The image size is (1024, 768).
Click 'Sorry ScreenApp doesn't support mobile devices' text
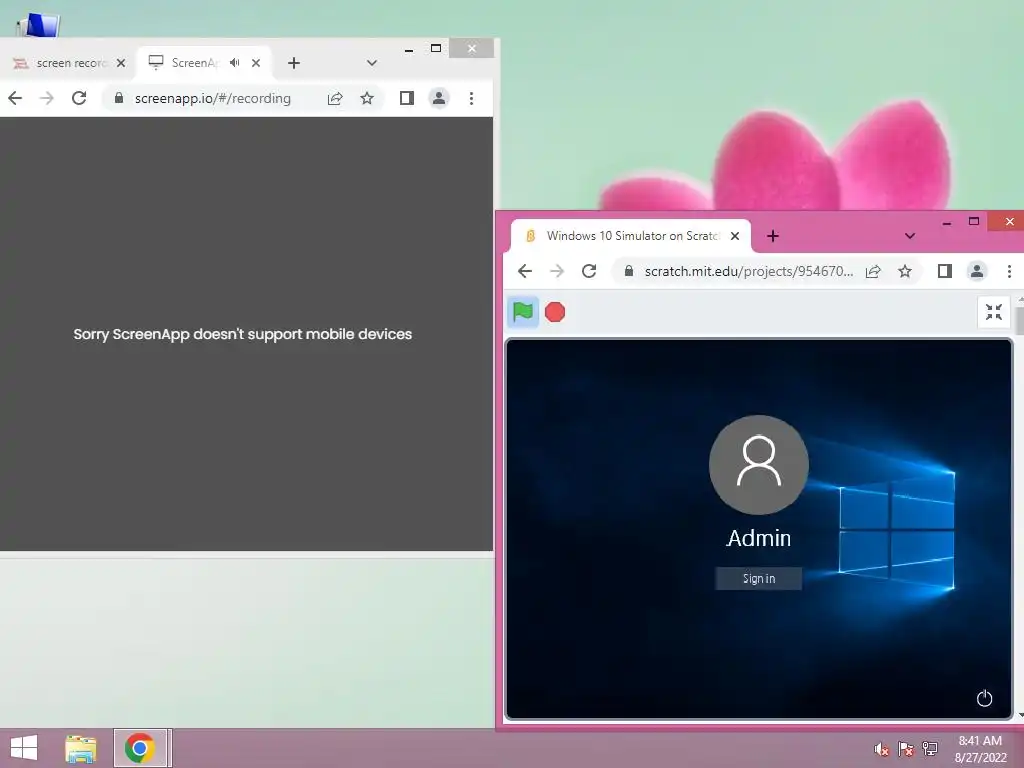[x=242, y=334]
